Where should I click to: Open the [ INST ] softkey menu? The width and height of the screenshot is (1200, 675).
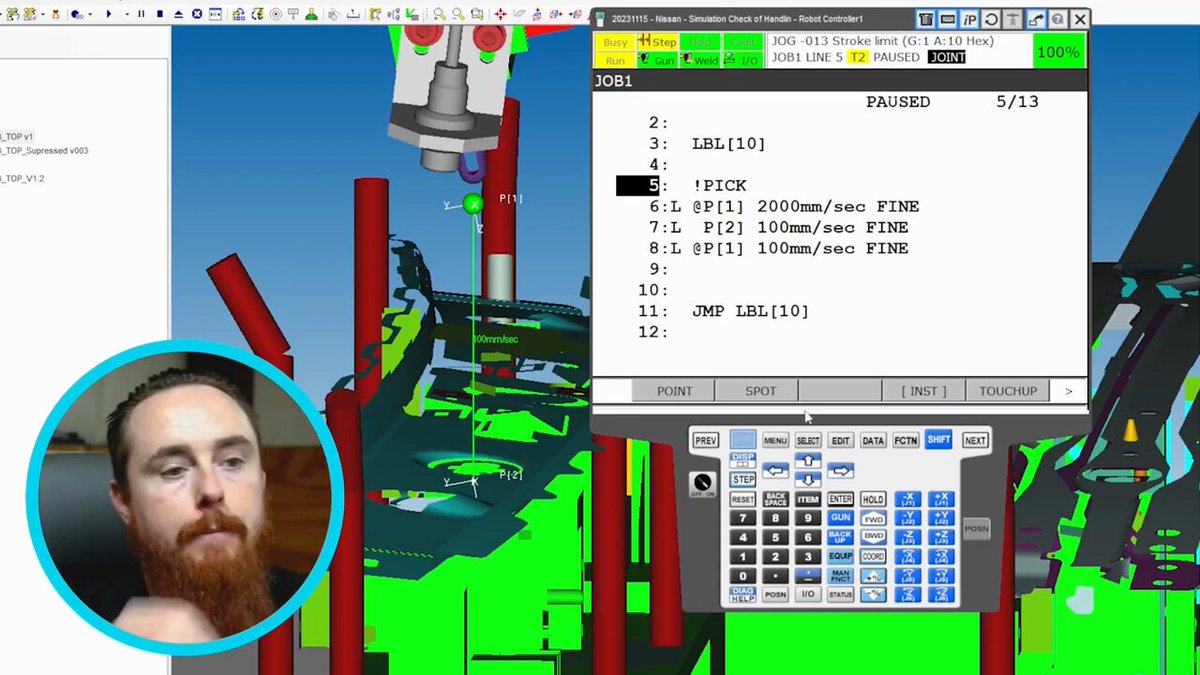pos(923,391)
